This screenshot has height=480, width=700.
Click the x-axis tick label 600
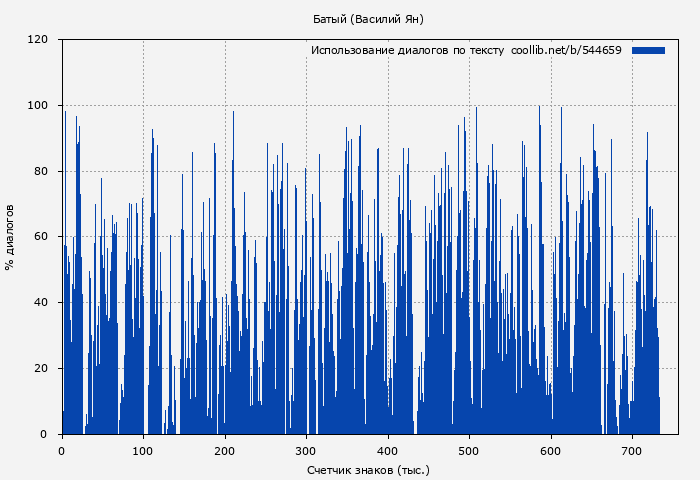click(551, 451)
